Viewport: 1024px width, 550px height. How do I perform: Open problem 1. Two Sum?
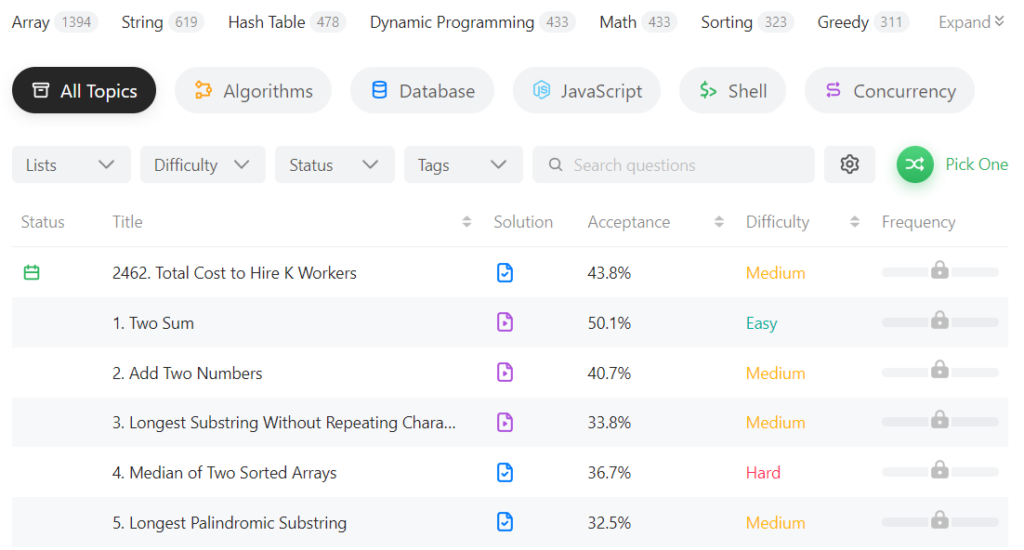coord(153,323)
